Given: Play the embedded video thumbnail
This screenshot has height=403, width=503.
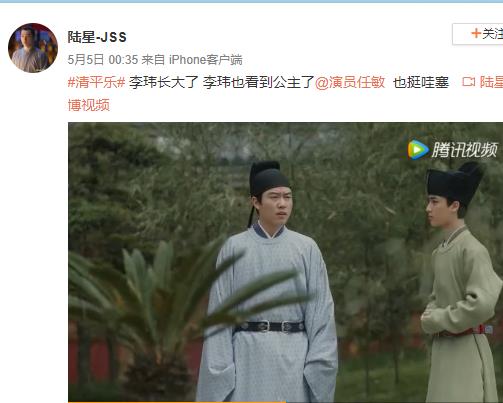Looking at the screenshot, I should point(285,262).
